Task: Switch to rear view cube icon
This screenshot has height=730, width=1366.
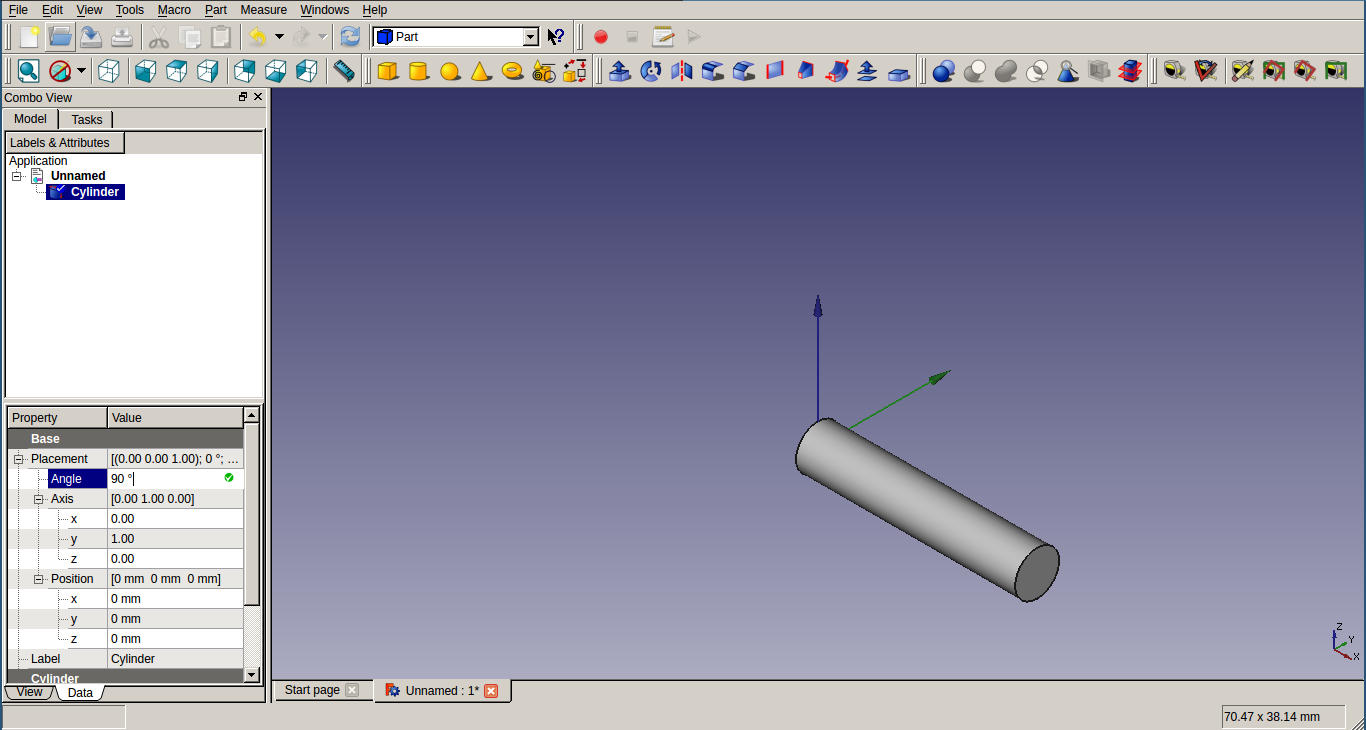Action: (245, 71)
